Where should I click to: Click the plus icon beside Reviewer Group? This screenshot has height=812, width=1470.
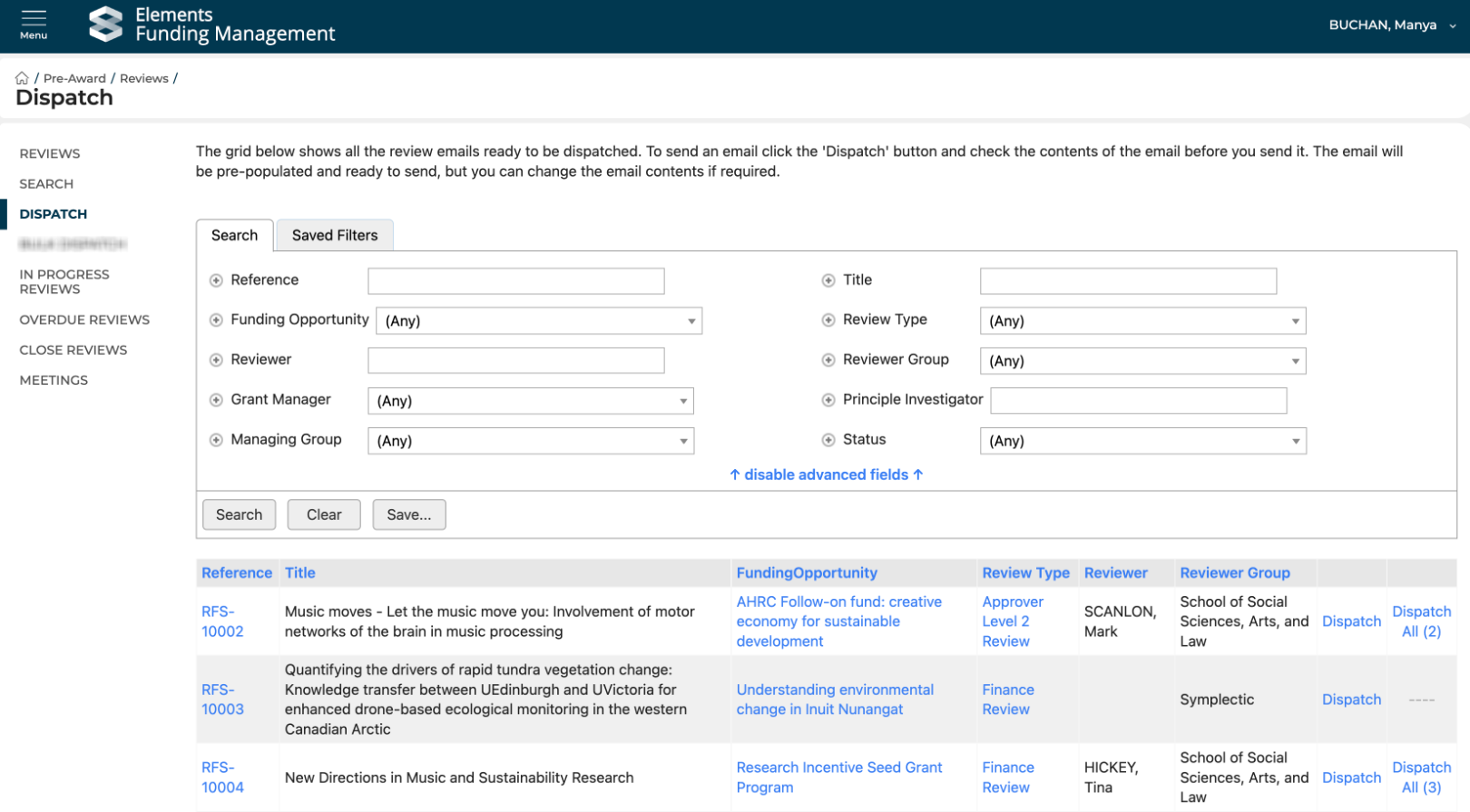coord(828,360)
